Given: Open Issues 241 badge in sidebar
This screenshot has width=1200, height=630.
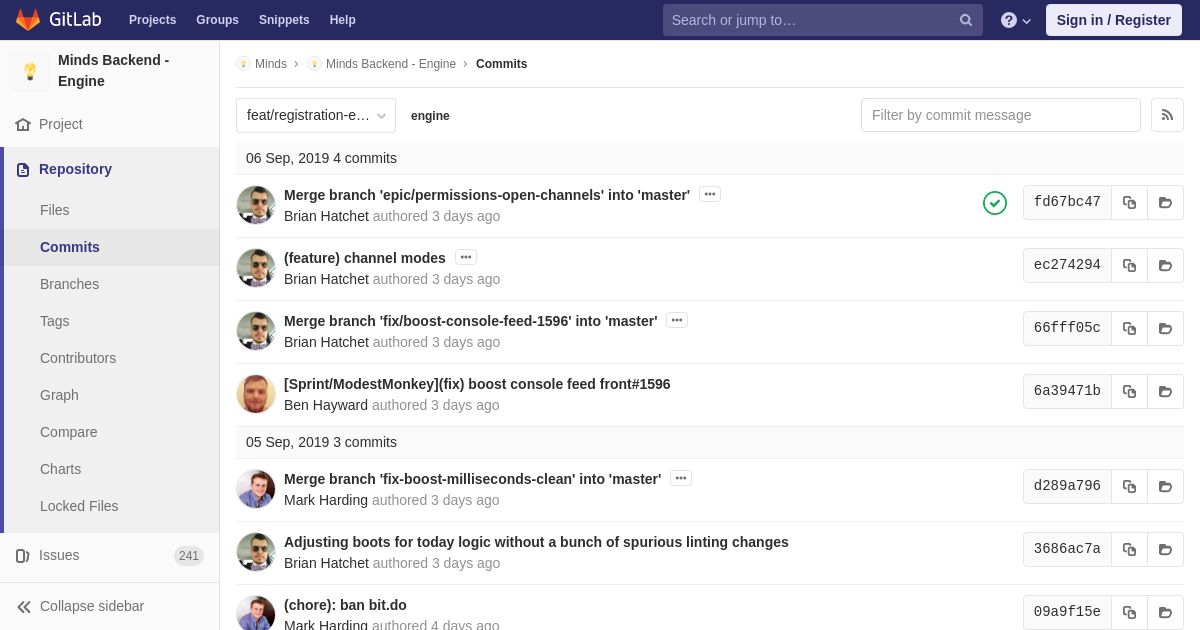Looking at the screenshot, I should tap(189, 556).
